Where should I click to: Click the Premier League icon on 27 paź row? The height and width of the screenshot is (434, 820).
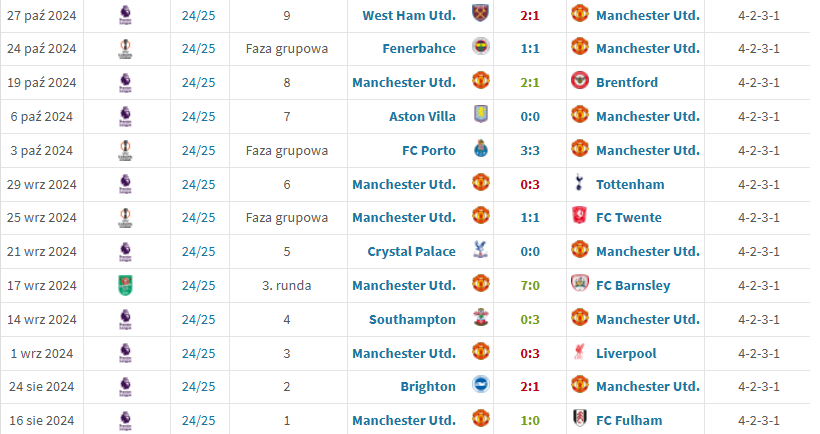tap(126, 16)
